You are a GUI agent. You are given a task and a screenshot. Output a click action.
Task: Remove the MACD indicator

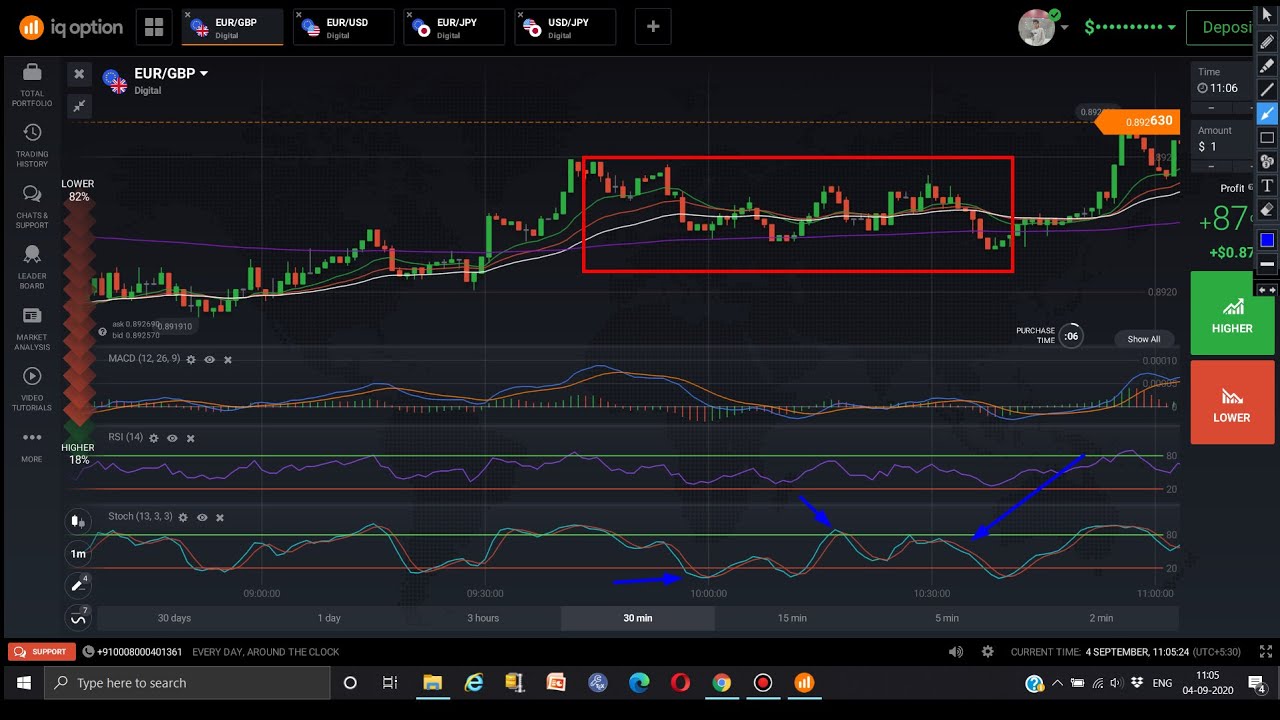tap(228, 359)
